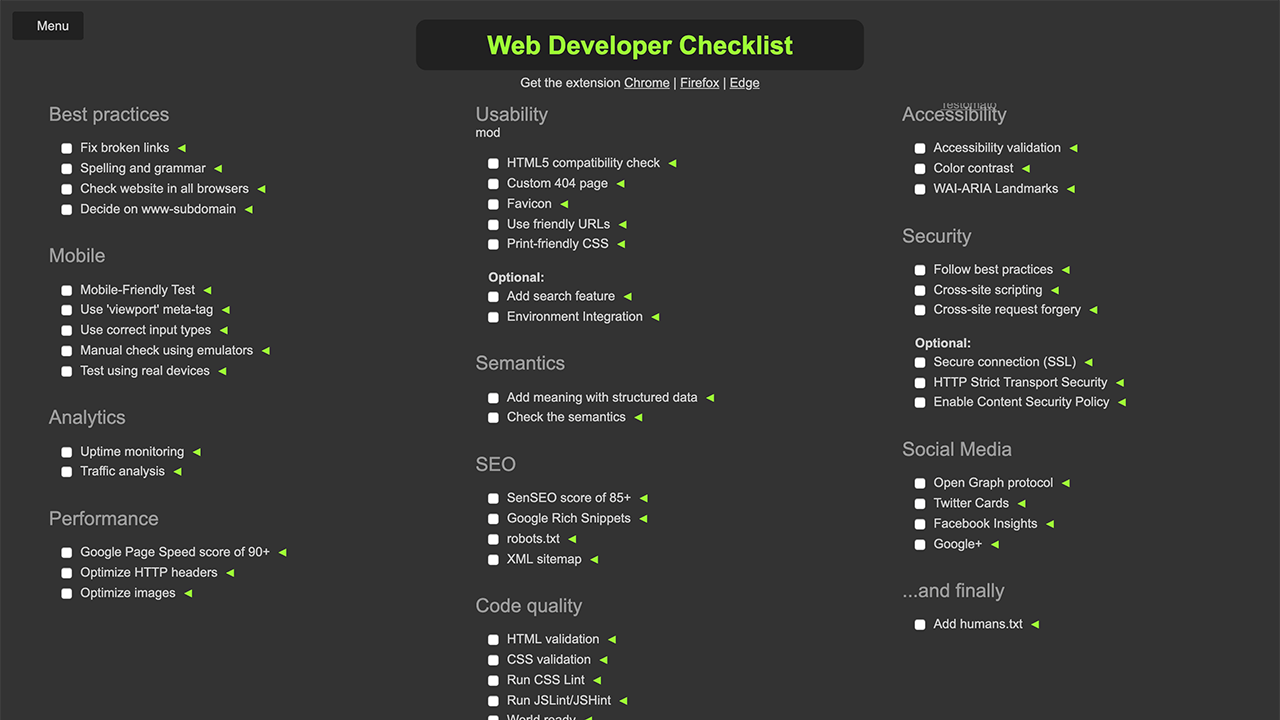Open the Chrome extension link
1280x720 pixels.
point(646,83)
